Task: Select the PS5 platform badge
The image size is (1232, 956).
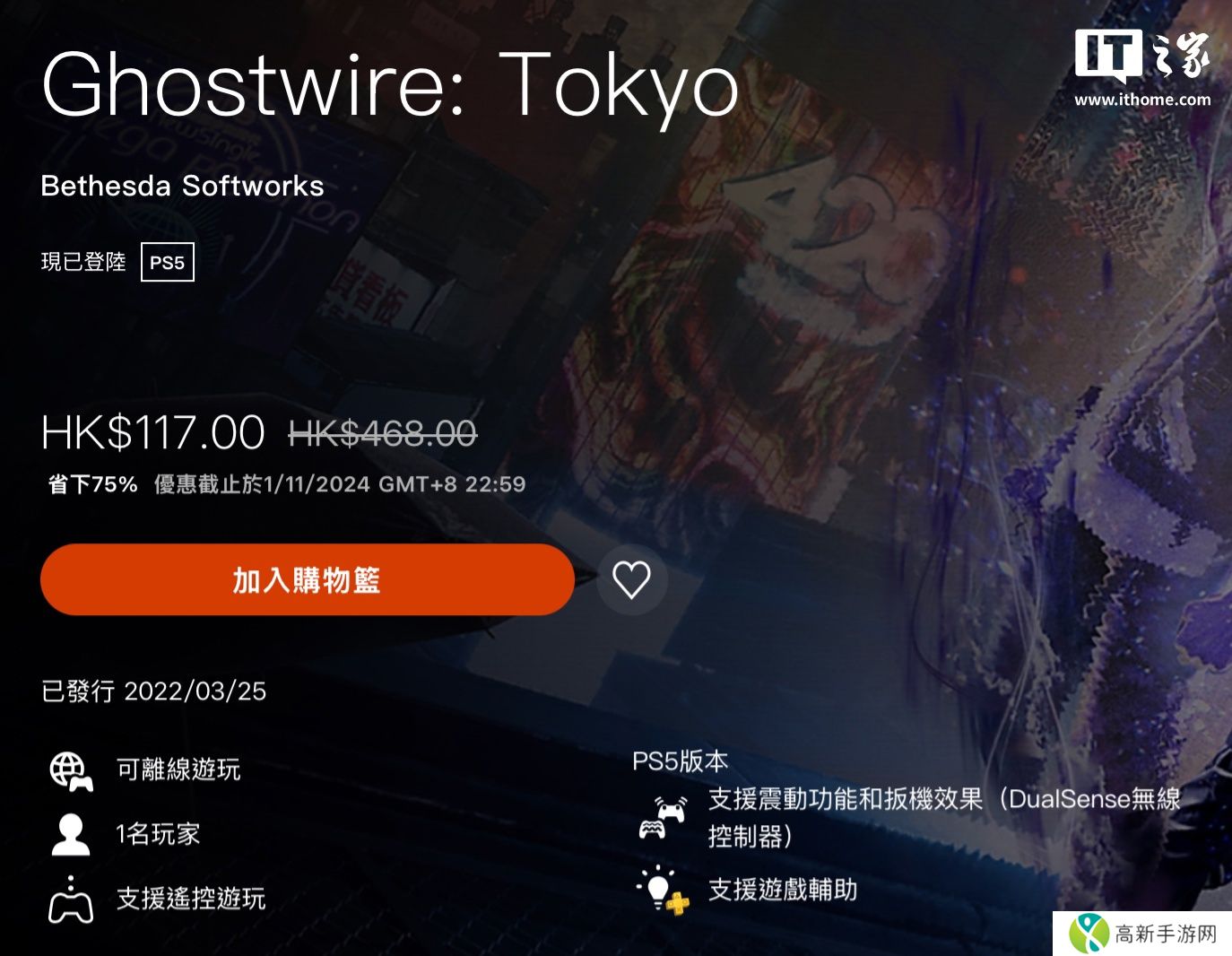Action: [168, 262]
